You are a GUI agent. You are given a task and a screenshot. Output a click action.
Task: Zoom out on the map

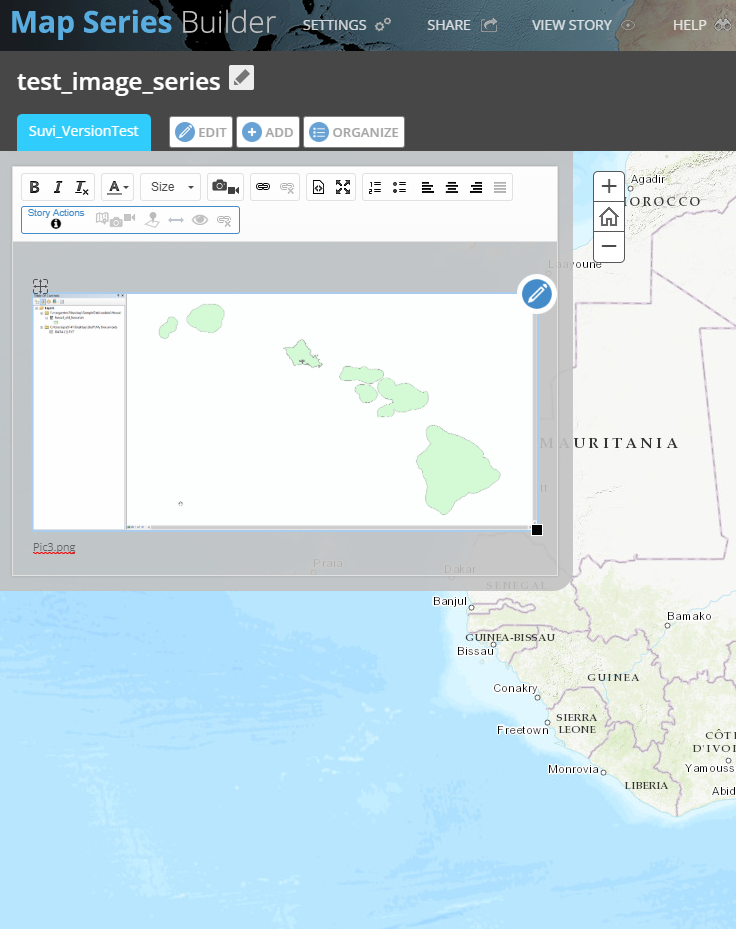(609, 246)
